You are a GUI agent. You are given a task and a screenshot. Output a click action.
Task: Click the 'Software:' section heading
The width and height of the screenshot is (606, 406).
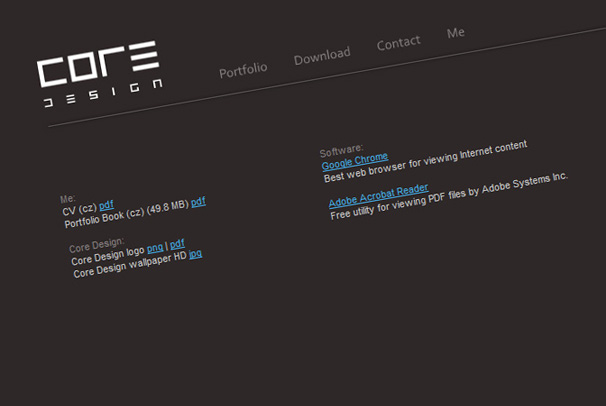click(x=341, y=150)
